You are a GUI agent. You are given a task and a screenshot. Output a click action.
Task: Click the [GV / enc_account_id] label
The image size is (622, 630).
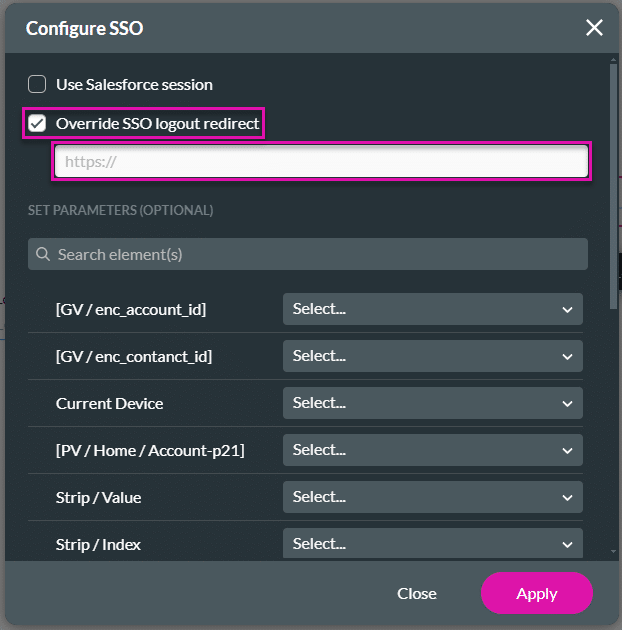coord(131,309)
